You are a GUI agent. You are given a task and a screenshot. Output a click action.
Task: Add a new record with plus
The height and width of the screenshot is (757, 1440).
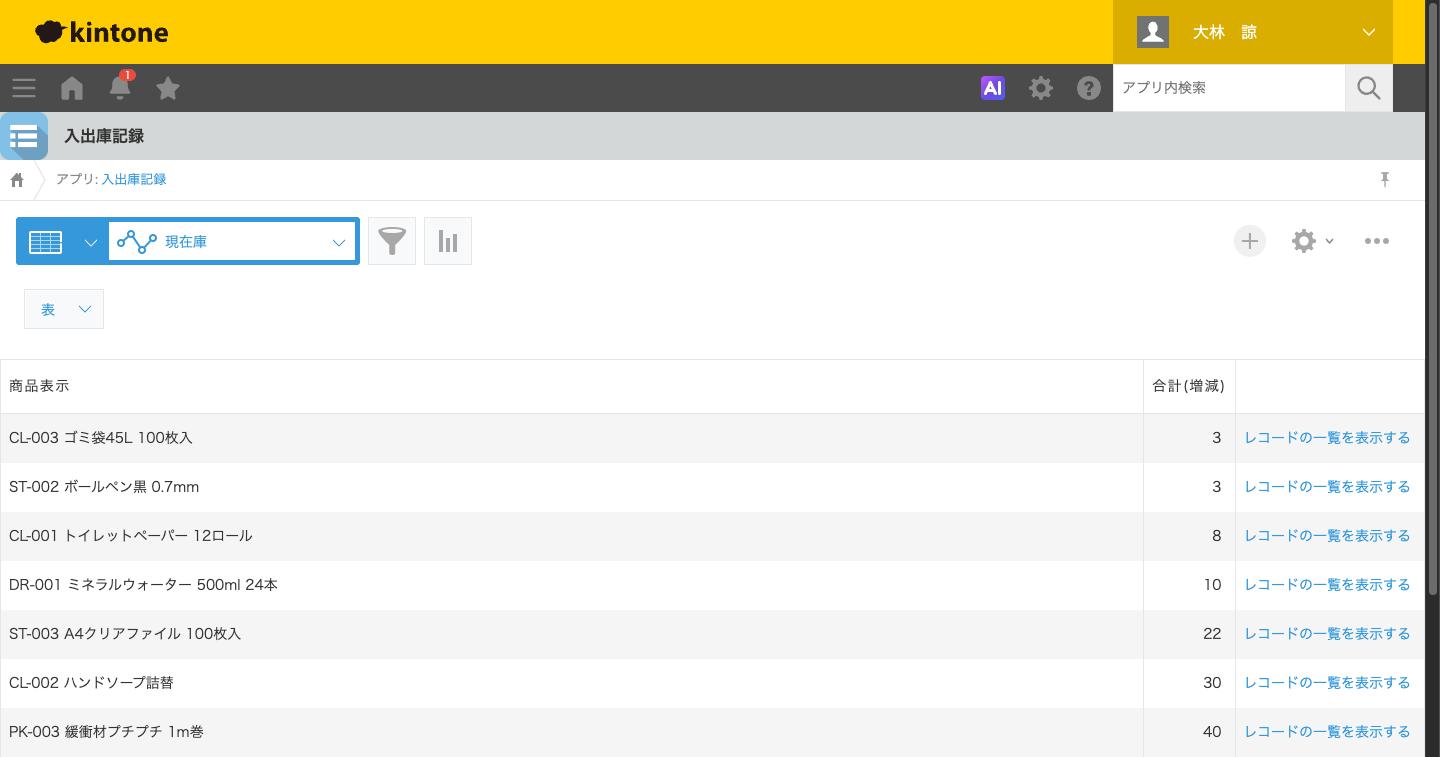tap(1250, 241)
